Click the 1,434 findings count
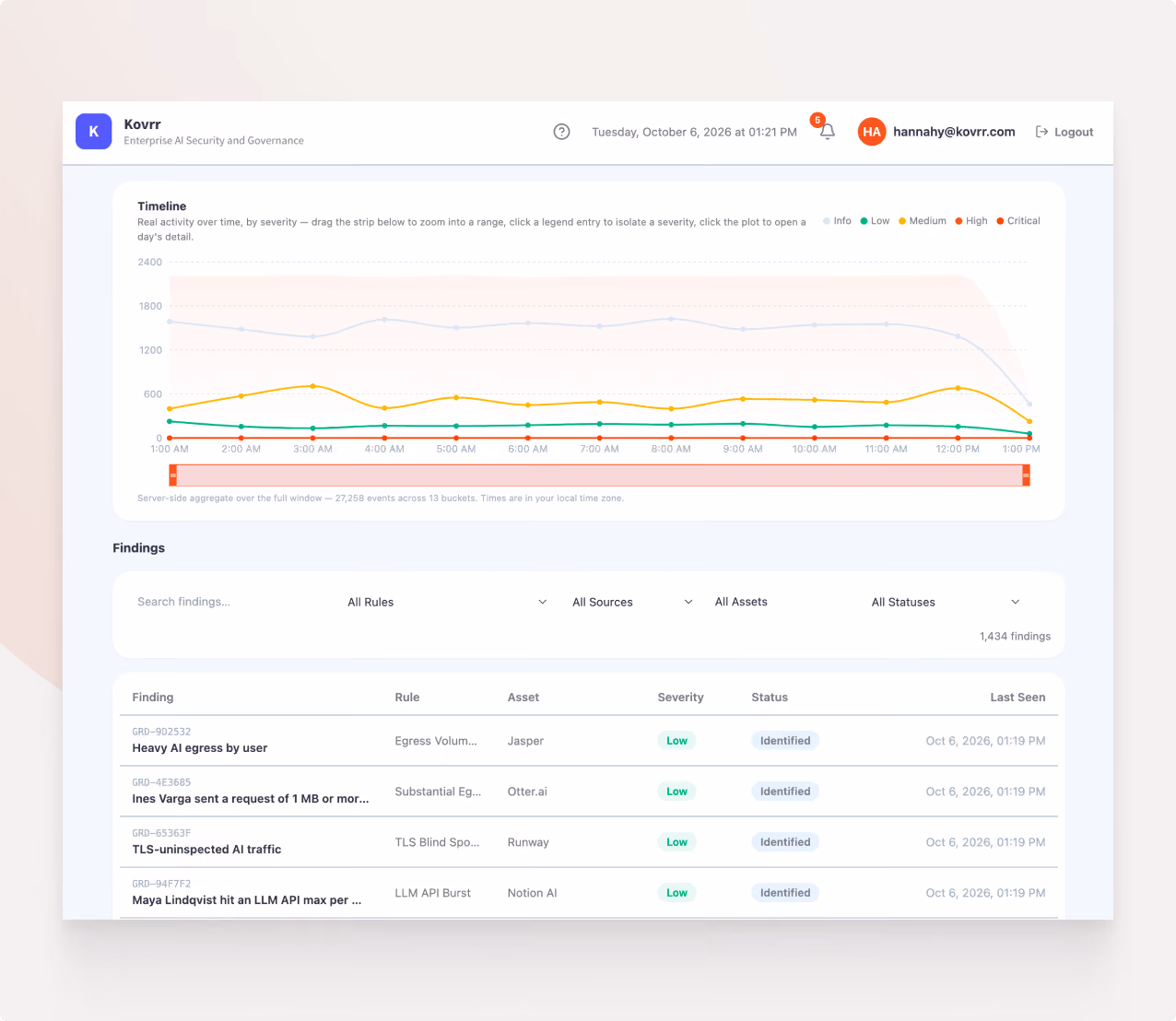The height and width of the screenshot is (1021, 1176). tap(1015, 637)
